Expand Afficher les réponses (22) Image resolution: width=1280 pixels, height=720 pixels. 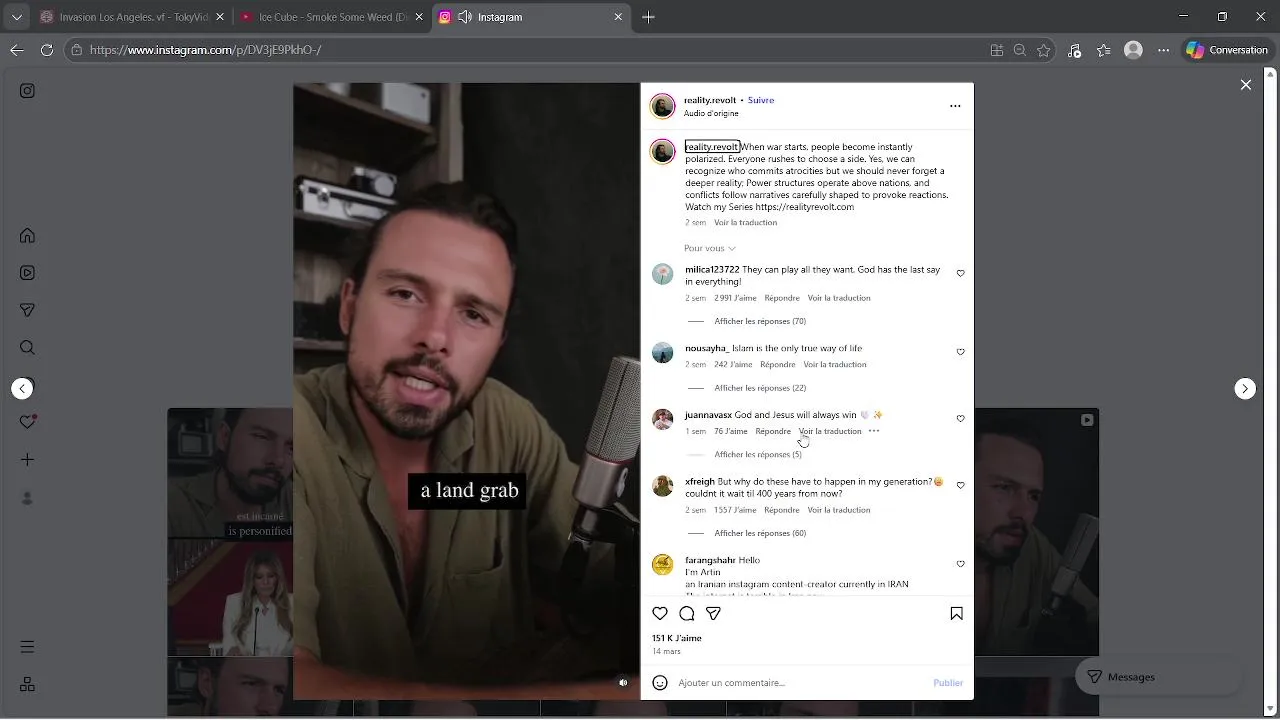coord(760,388)
